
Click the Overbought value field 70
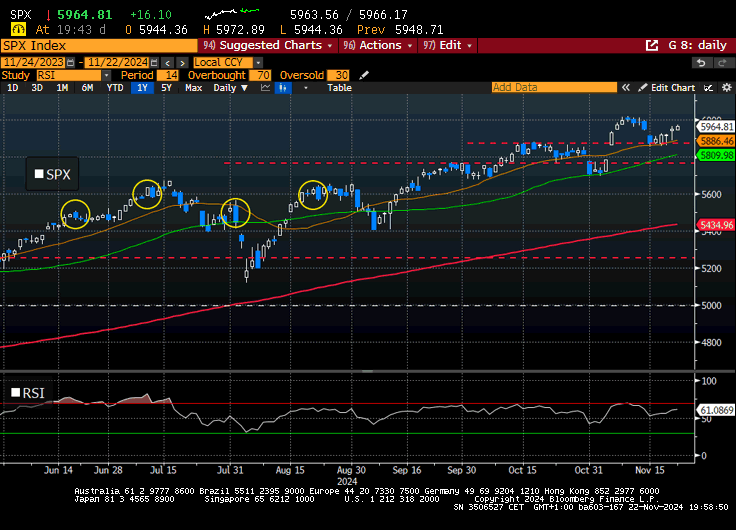(261, 75)
